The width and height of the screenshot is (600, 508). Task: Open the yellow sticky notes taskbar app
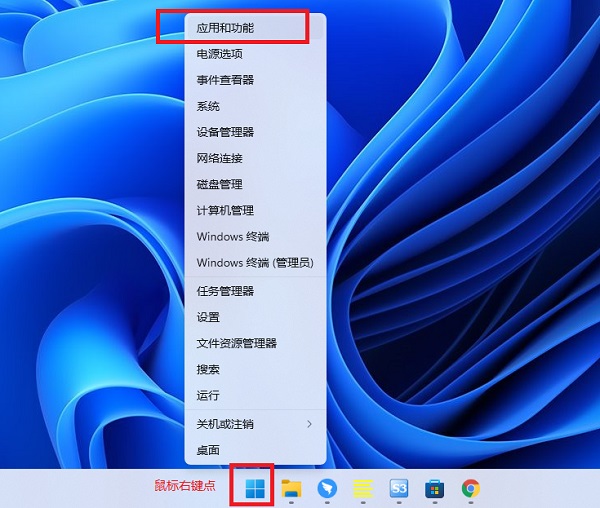tap(363, 488)
